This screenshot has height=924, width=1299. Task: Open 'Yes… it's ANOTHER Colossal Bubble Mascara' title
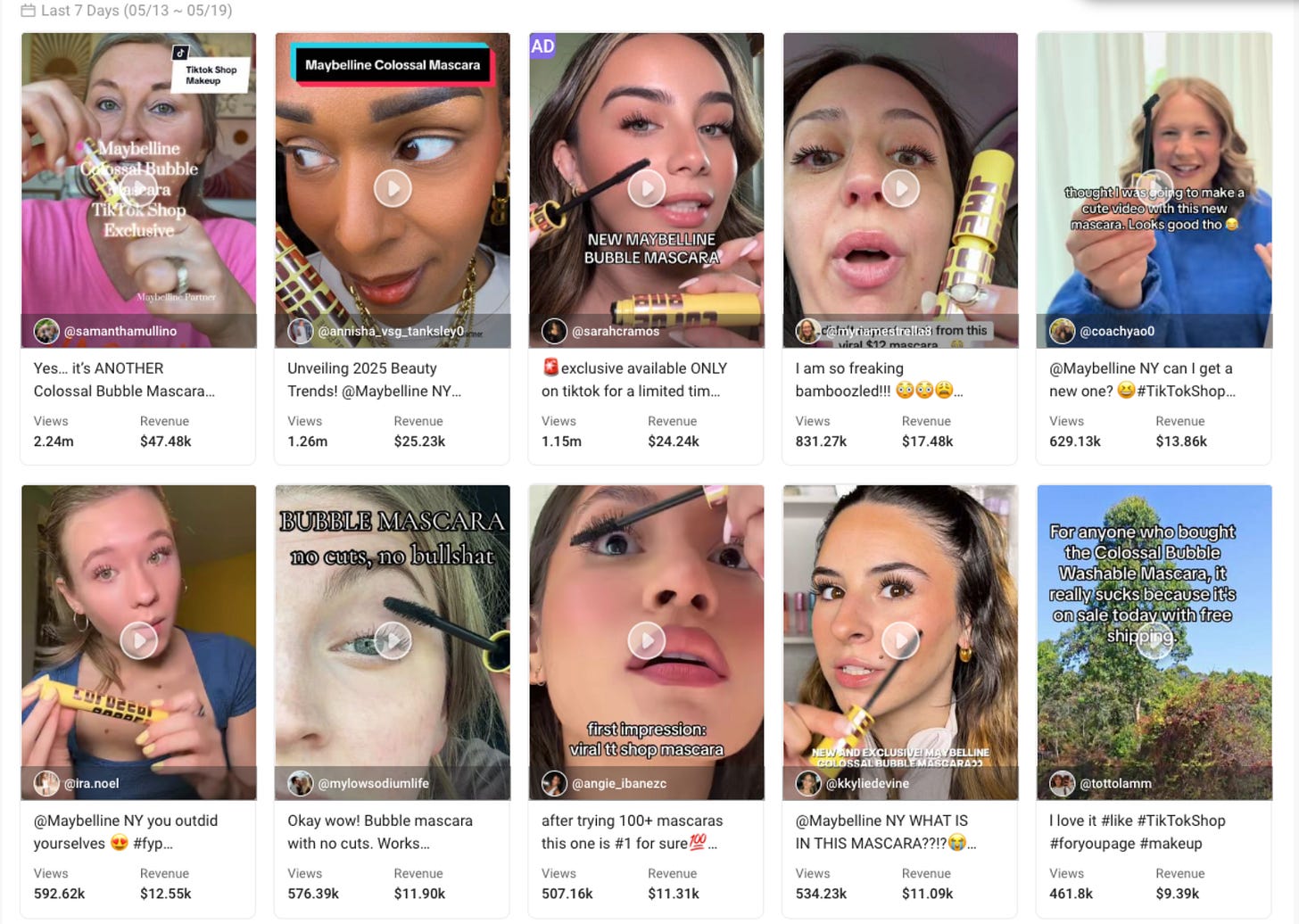click(x=124, y=379)
